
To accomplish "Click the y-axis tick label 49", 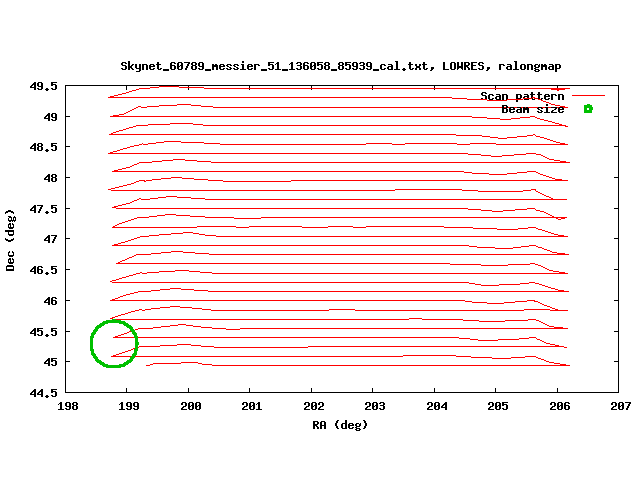I will coord(51,117).
